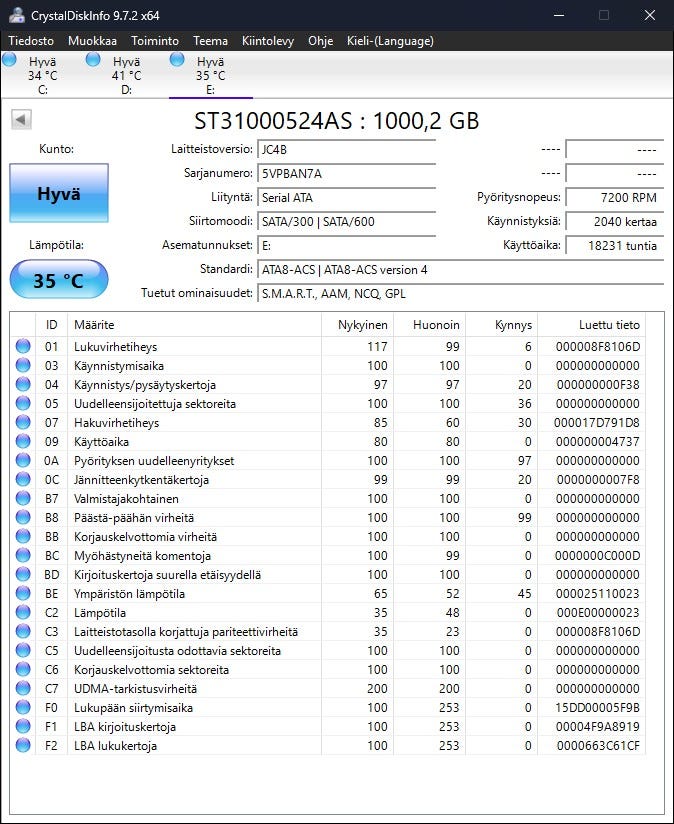
Task: Open the Teema menu
Action: (x=210, y=41)
